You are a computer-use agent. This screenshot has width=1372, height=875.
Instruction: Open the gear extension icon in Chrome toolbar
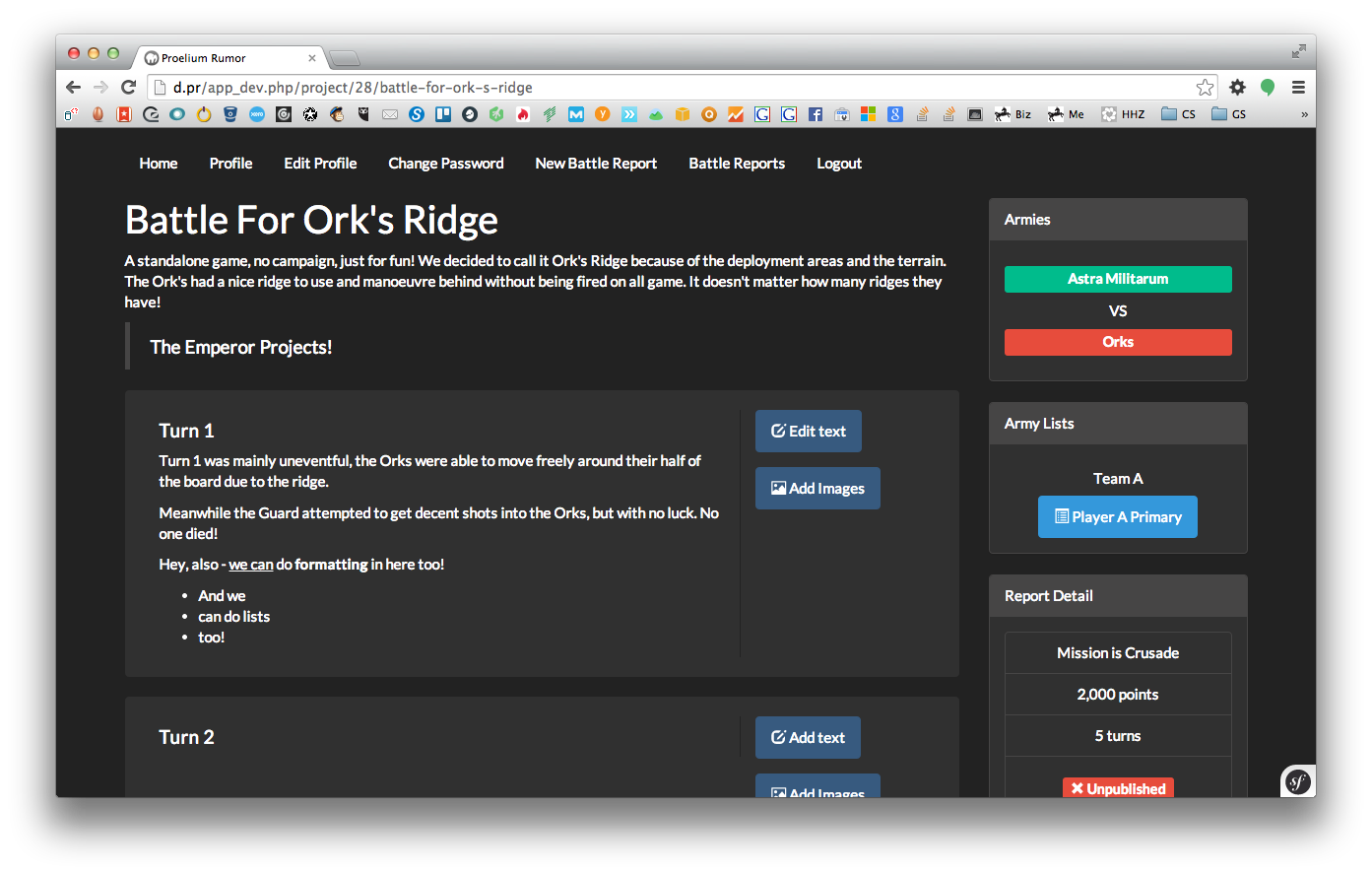tap(1238, 88)
